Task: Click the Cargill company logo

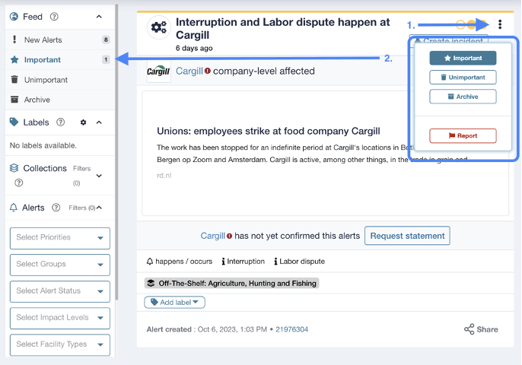Action: click(158, 71)
